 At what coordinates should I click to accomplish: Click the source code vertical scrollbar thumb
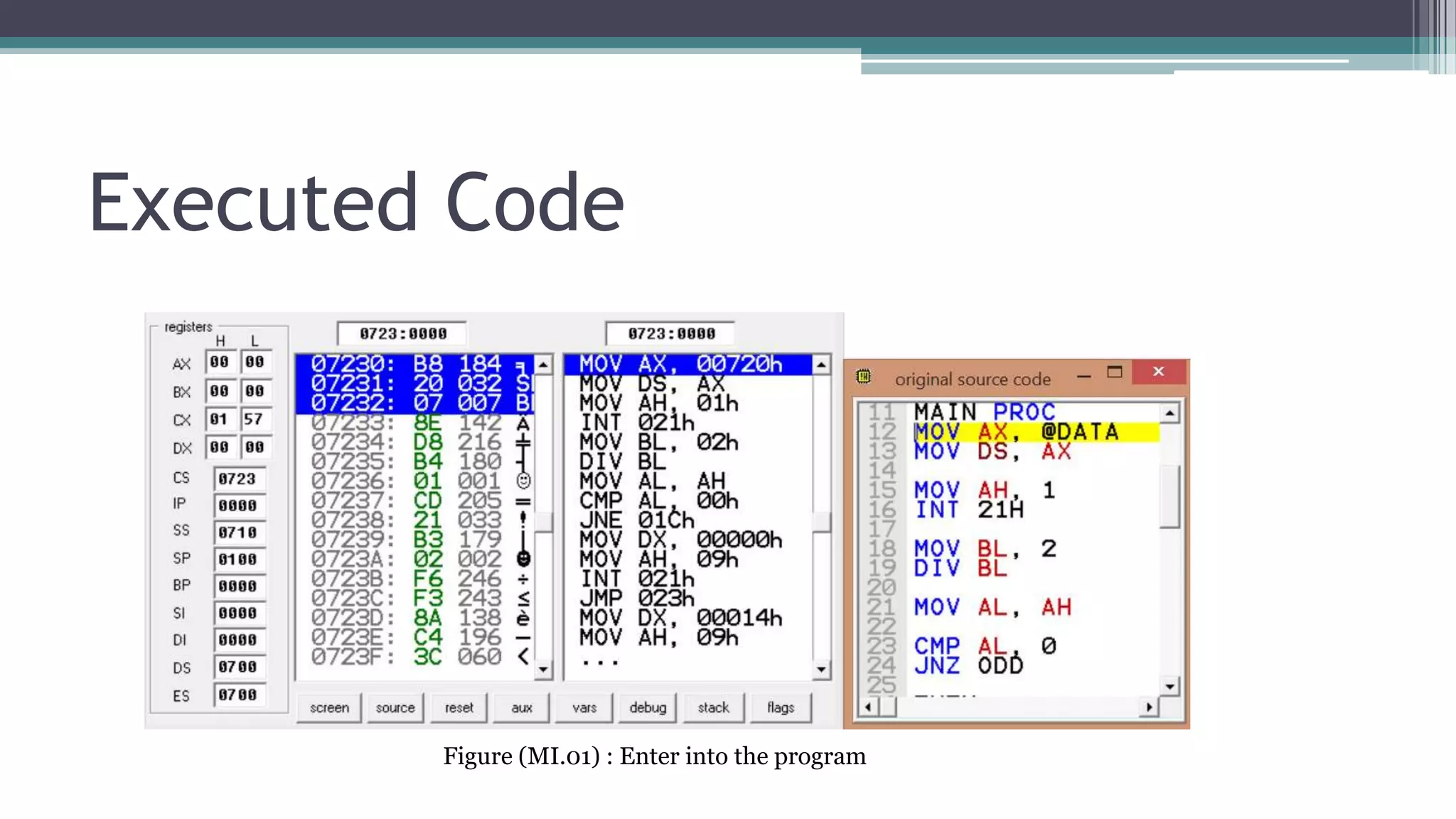1169,496
